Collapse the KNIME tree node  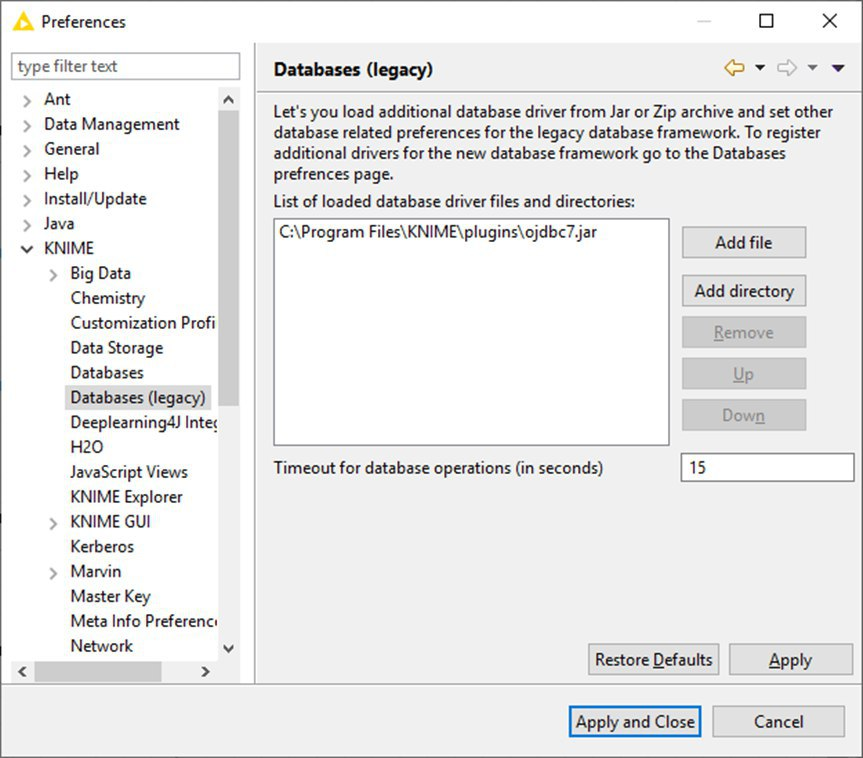click(x=27, y=249)
